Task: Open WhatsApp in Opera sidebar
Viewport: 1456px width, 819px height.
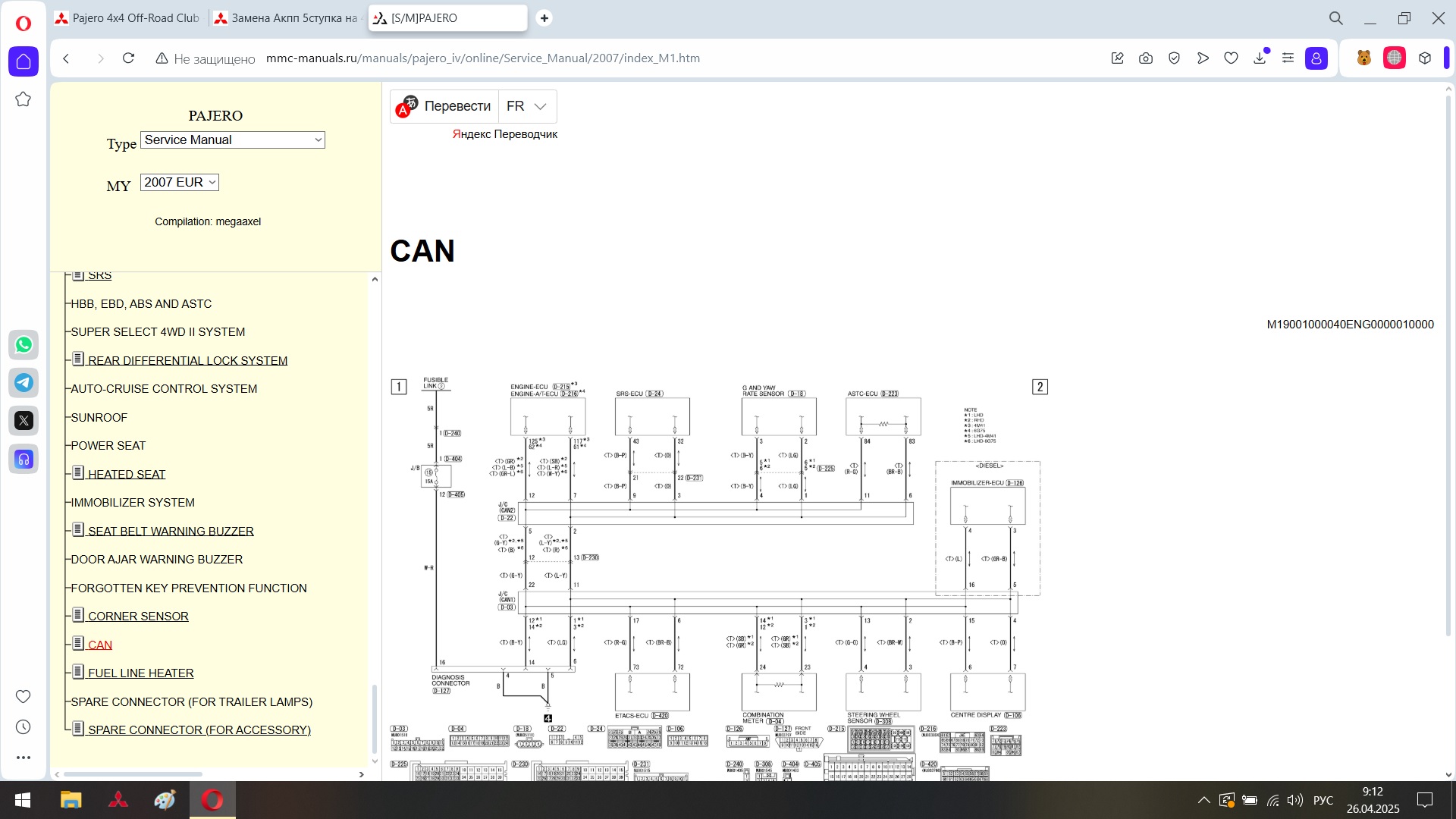Action: 24,345
